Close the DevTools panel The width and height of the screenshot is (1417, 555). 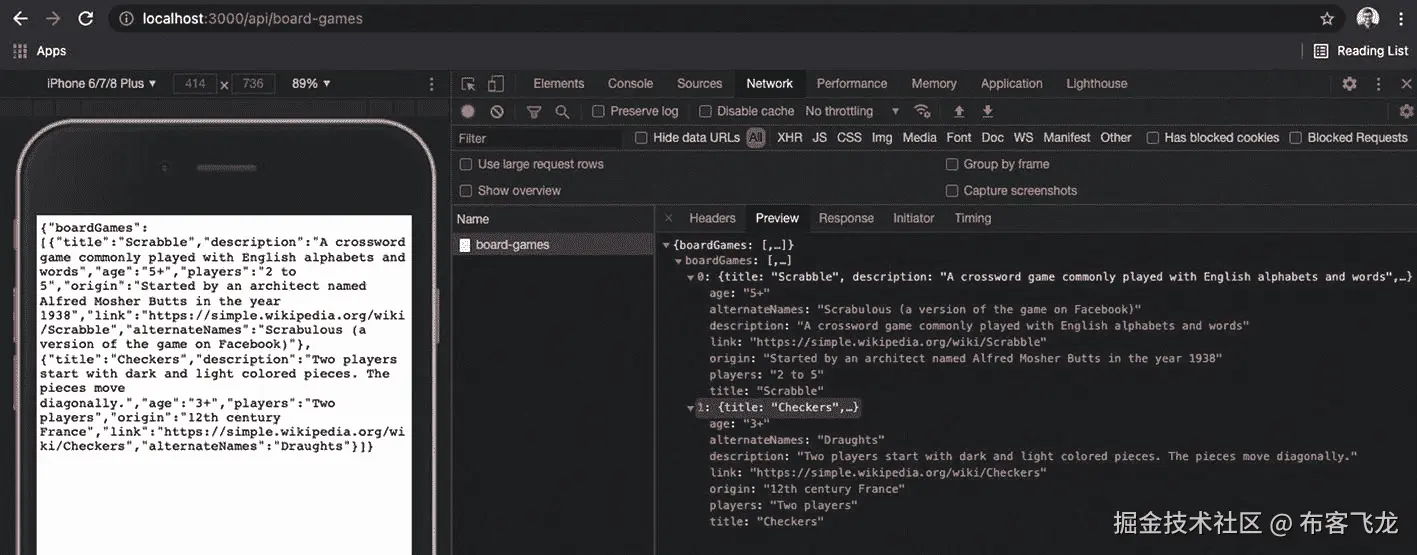(1406, 84)
